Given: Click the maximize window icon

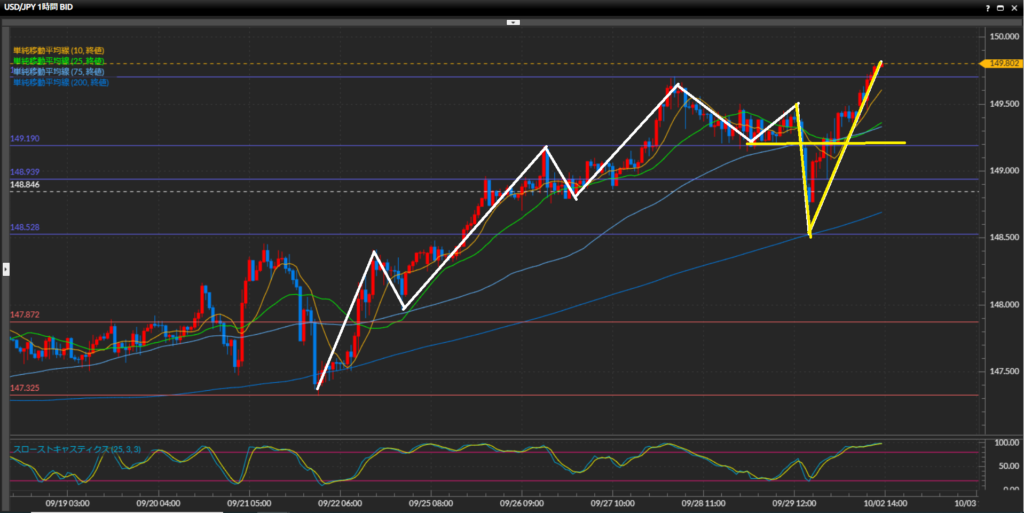Looking at the screenshot, I should click(1000, 6).
